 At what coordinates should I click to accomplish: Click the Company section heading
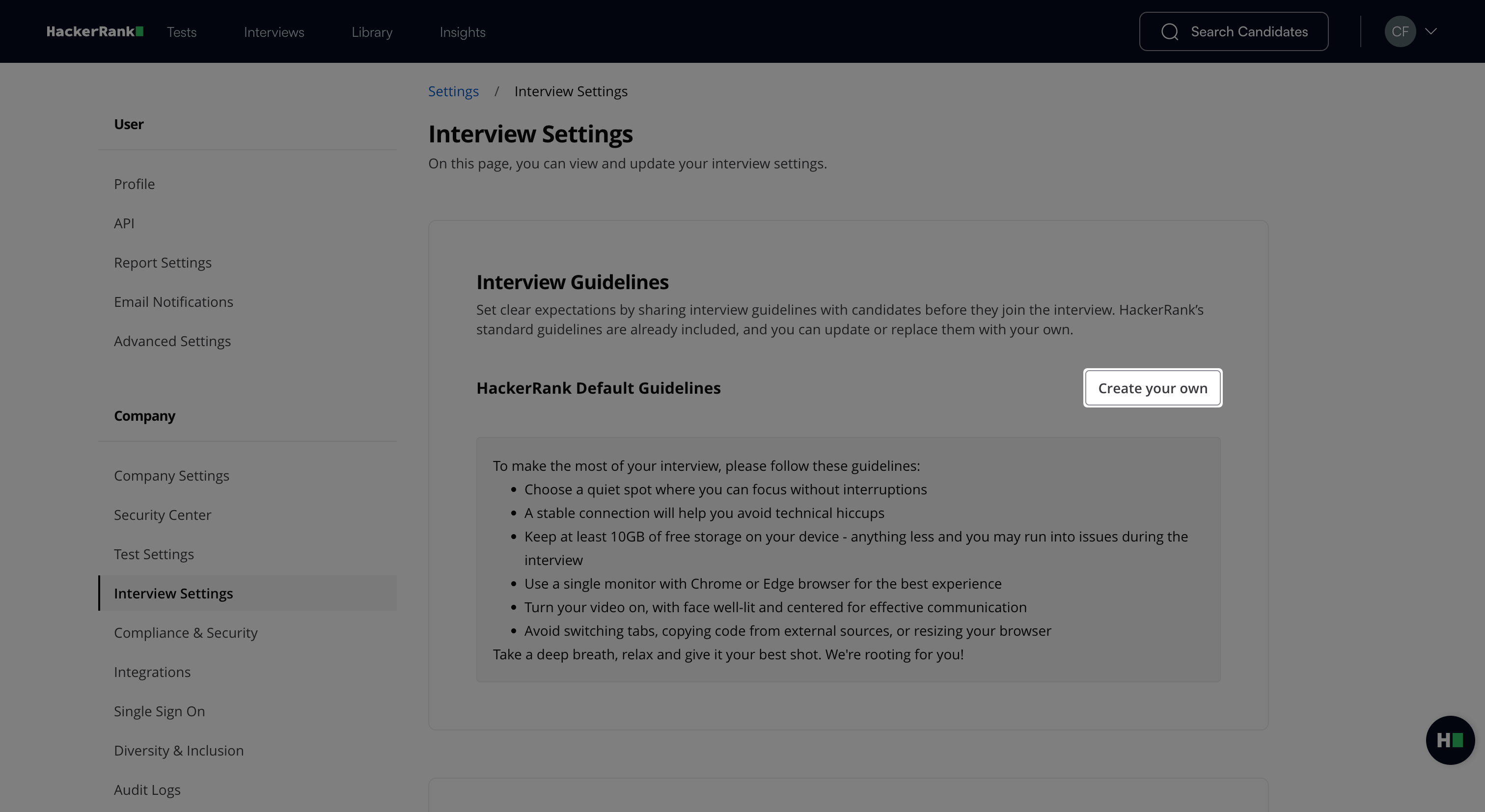(x=144, y=416)
